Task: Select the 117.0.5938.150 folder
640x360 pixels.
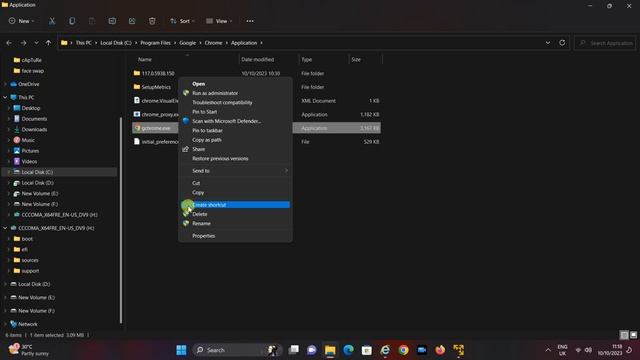Action: [x=158, y=73]
